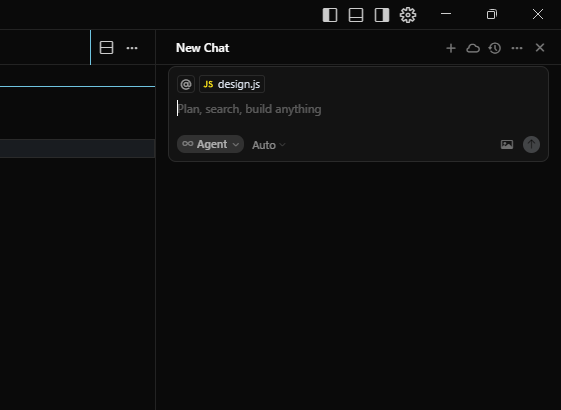This screenshot has width=561, height=410.
Task: Toggle the primary sidebar layout icon
Action: click(x=330, y=15)
